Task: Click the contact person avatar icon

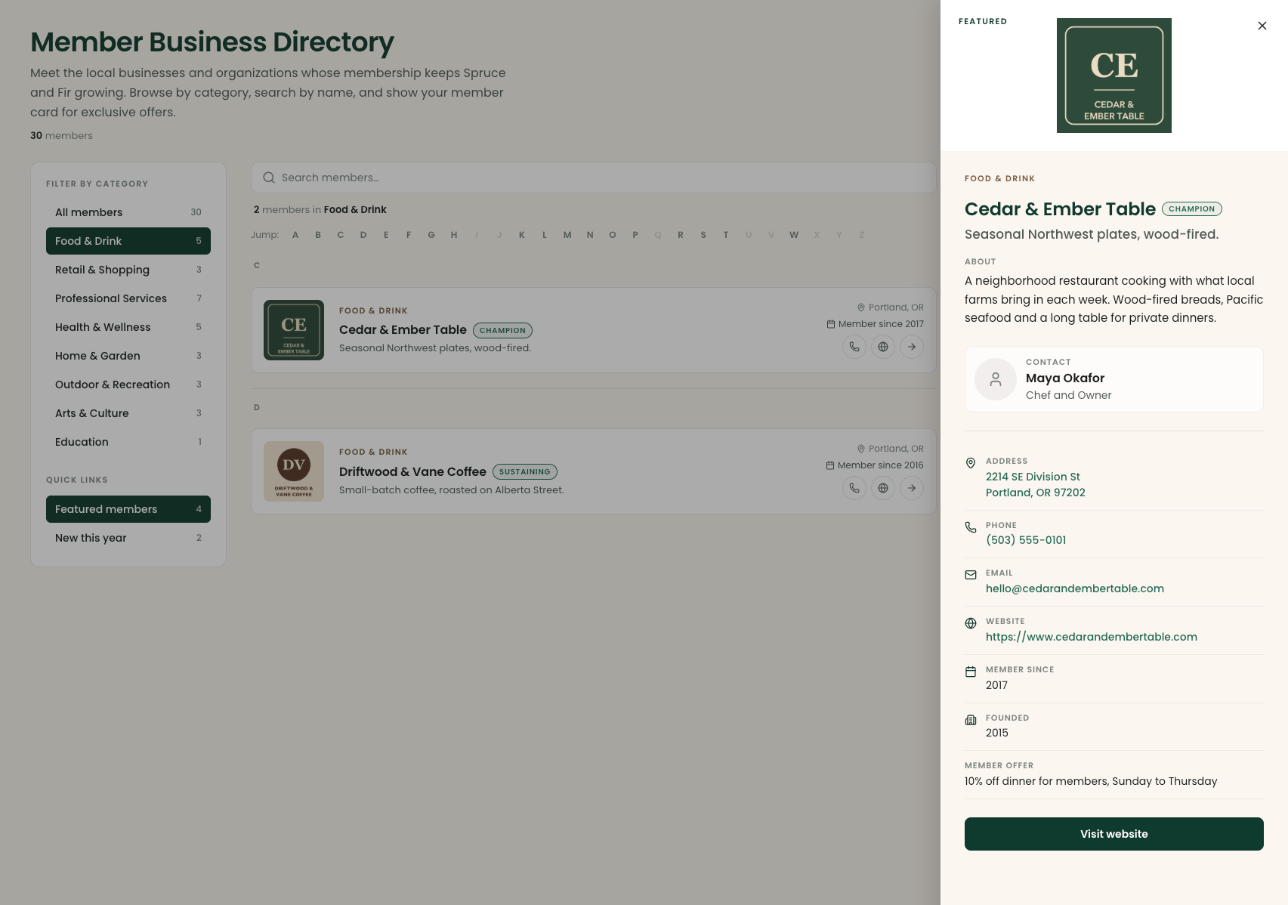Action: click(995, 379)
